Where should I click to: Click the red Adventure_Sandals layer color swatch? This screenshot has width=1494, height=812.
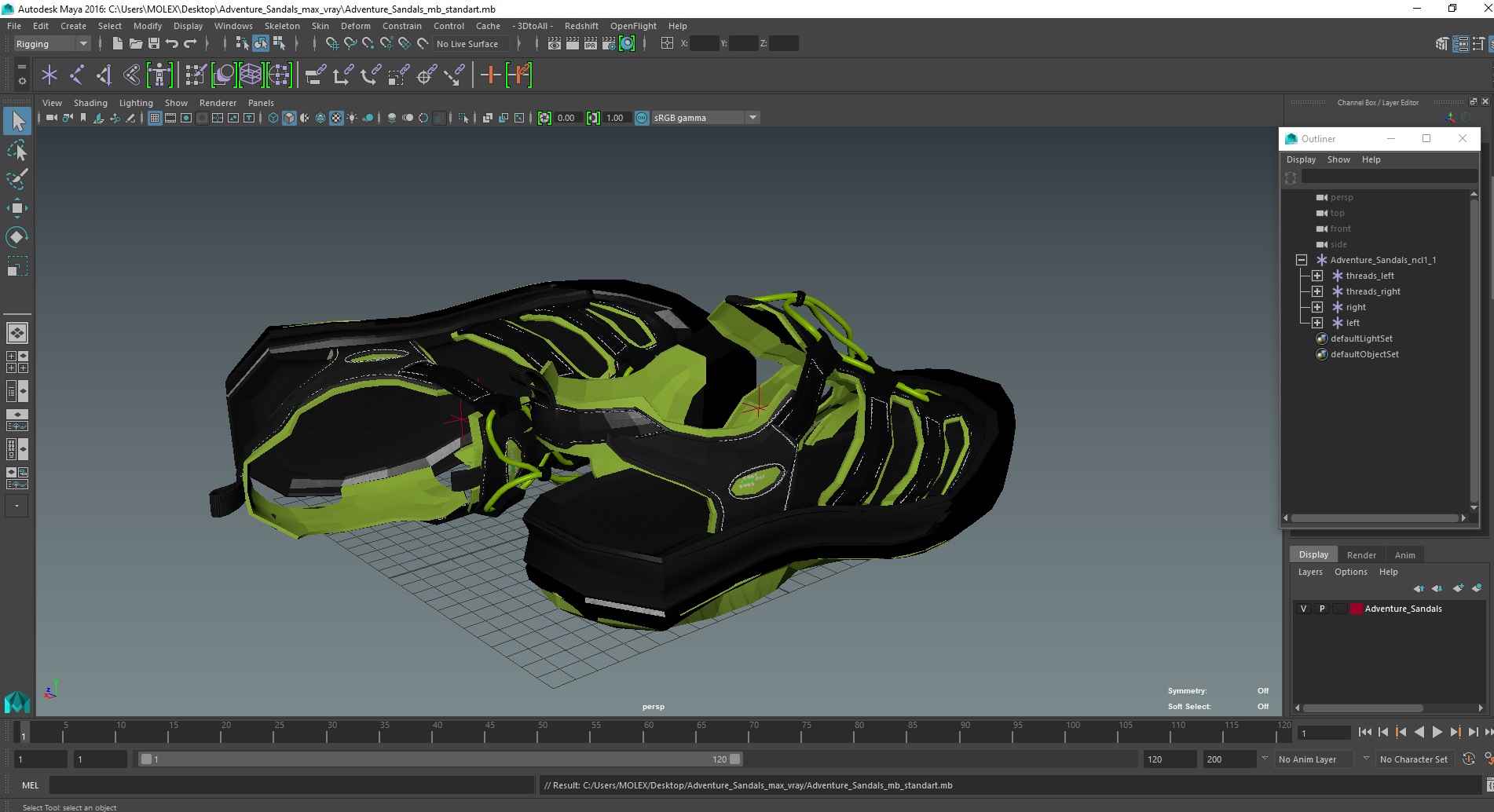pos(1356,609)
